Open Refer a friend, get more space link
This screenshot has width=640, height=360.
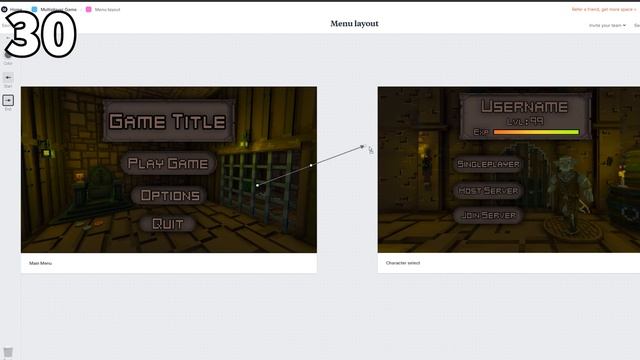tap(604, 9)
